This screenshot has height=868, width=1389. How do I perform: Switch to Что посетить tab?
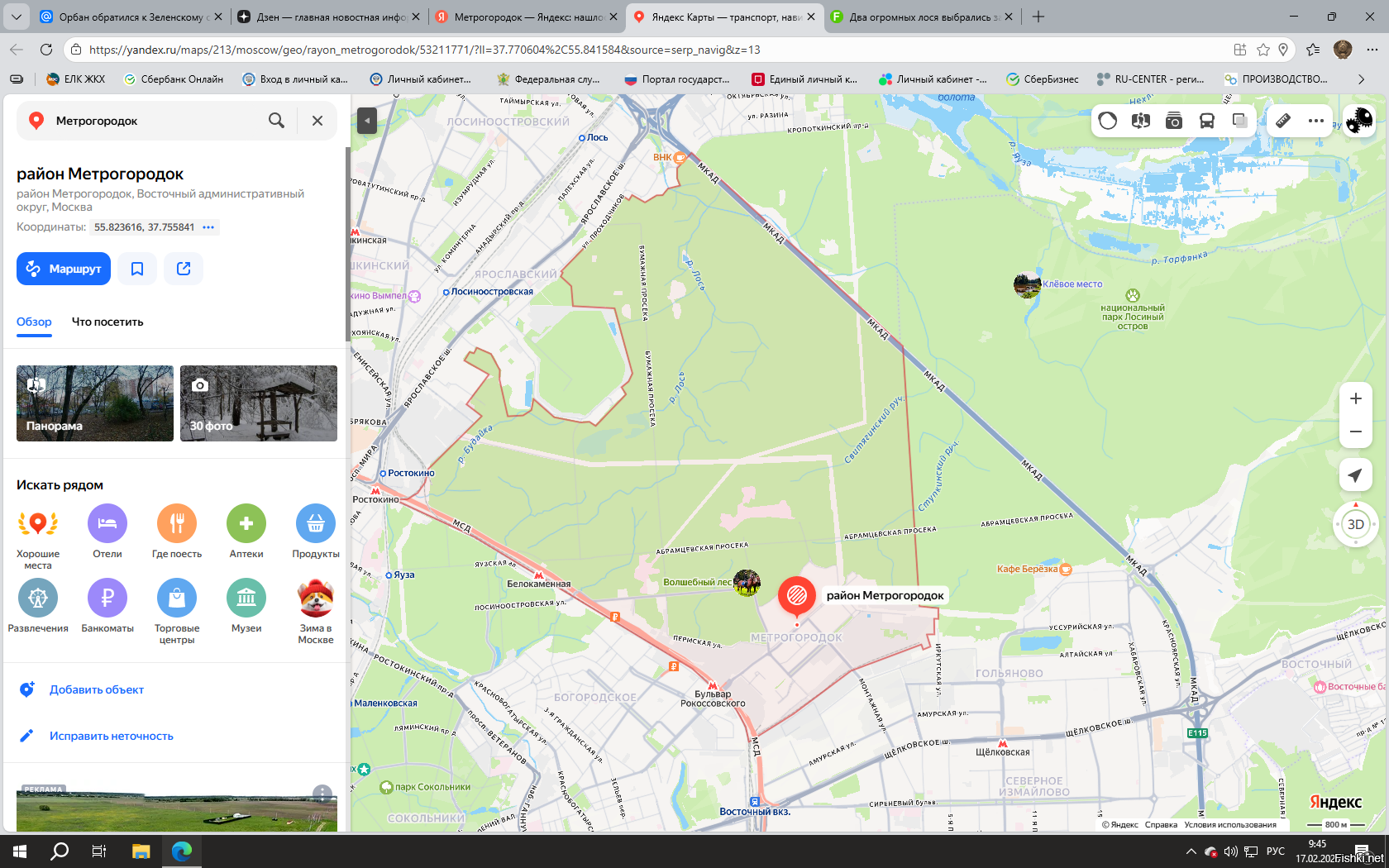[x=107, y=322]
